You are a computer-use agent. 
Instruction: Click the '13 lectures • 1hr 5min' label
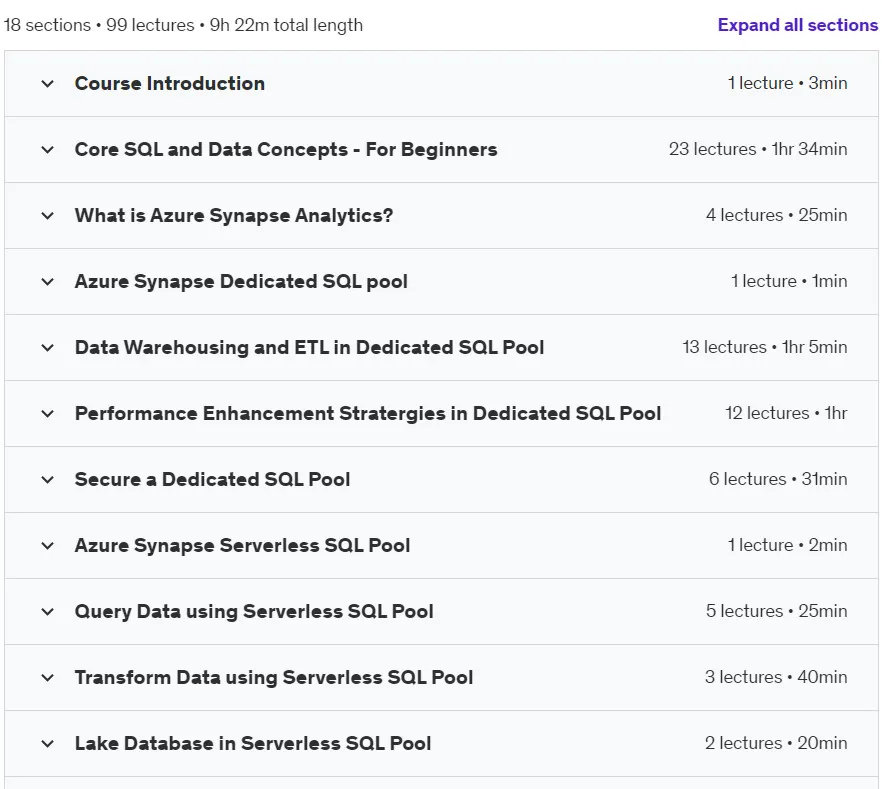[764, 347]
